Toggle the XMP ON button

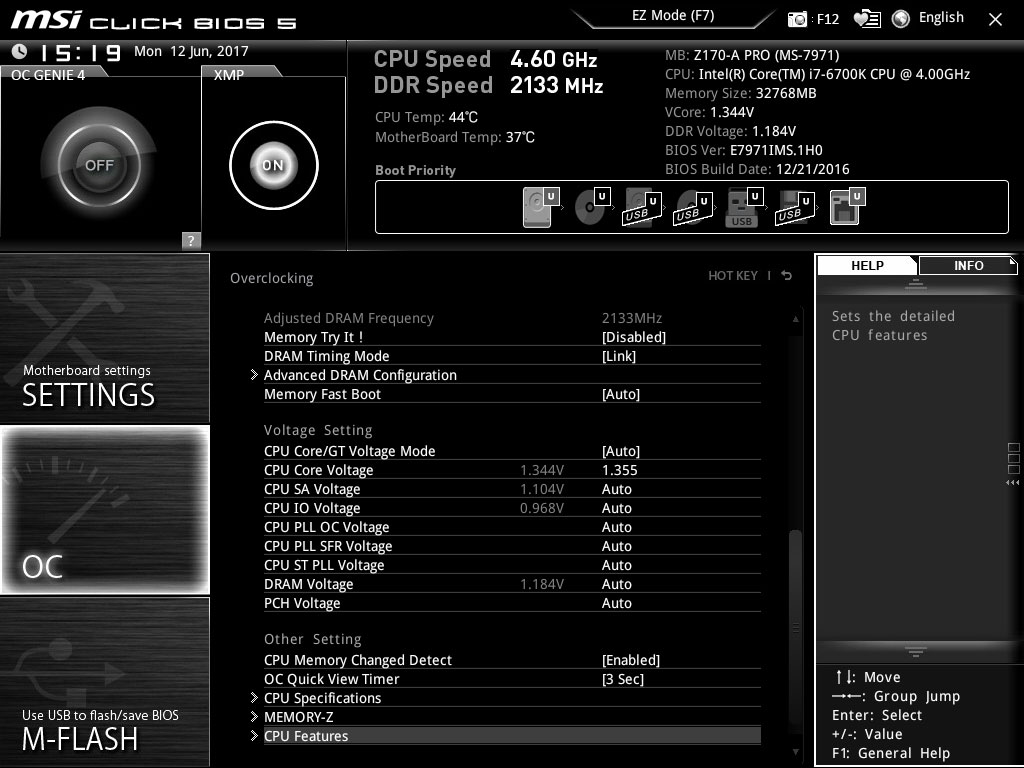point(274,165)
